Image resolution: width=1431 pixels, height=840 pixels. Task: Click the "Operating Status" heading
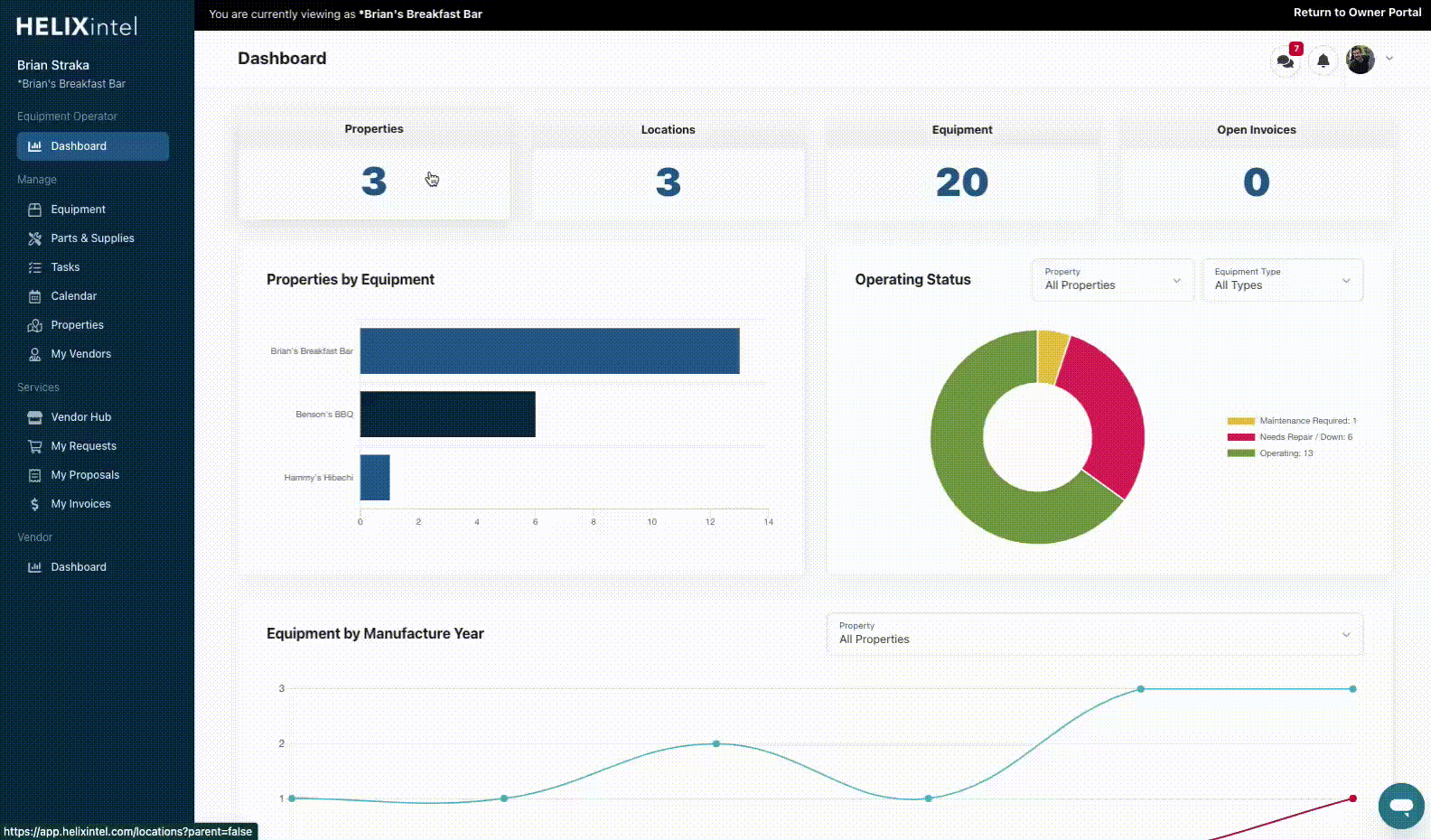point(912,280)
